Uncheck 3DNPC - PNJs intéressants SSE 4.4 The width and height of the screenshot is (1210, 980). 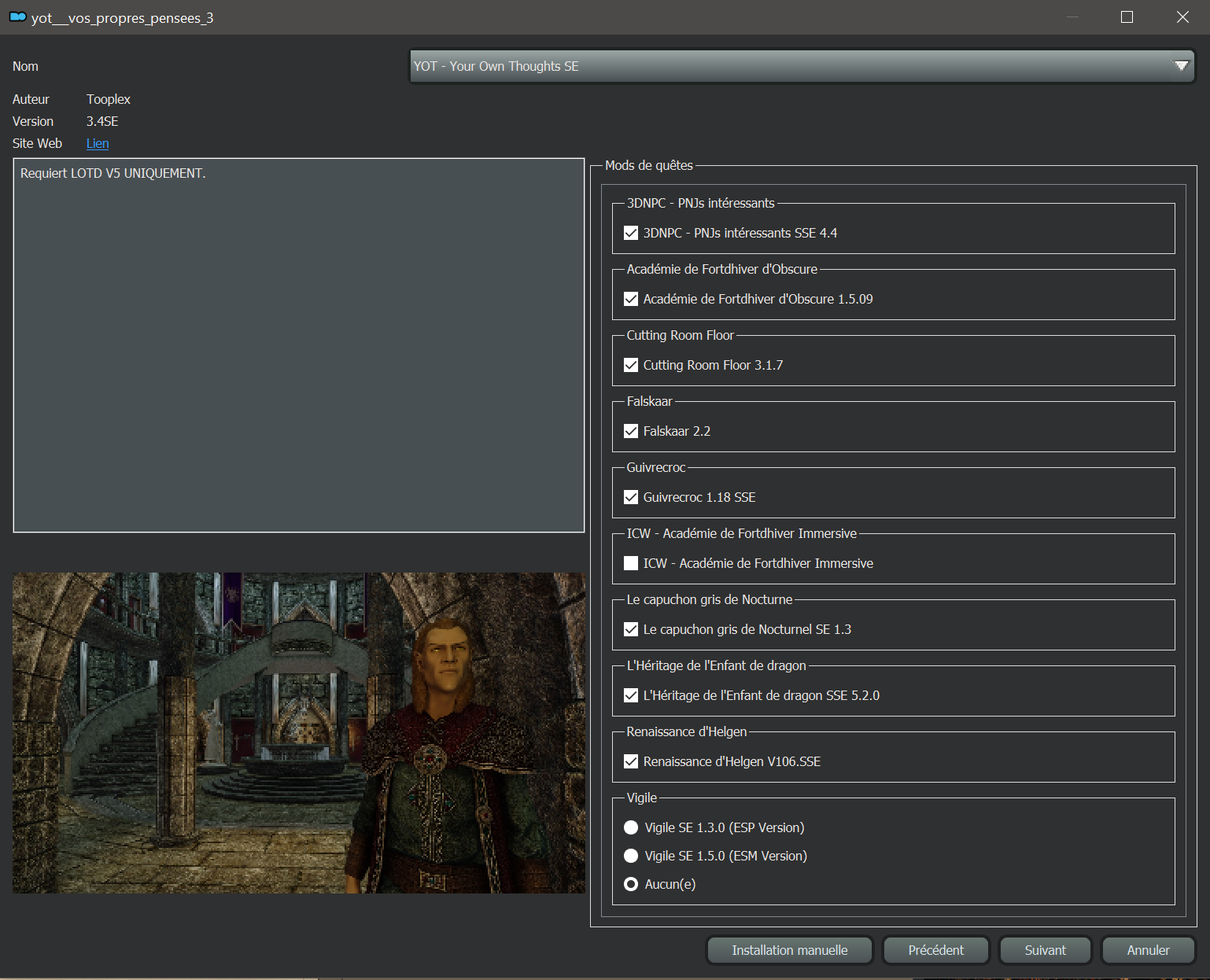630,233
